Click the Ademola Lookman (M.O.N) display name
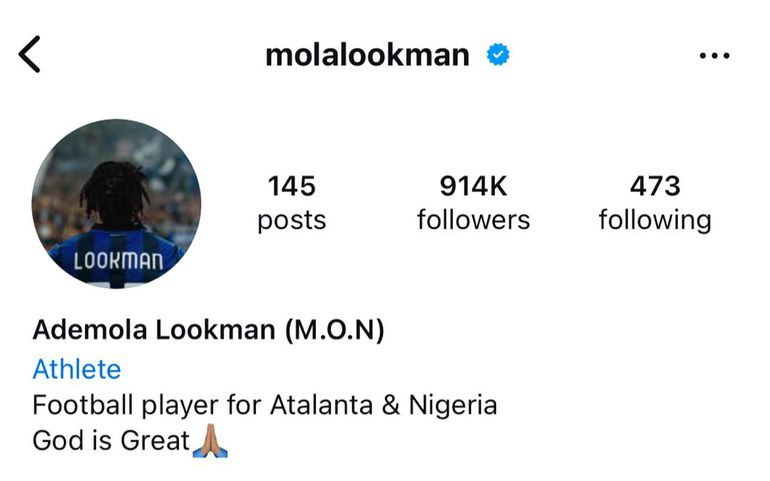 coord(208,330)
